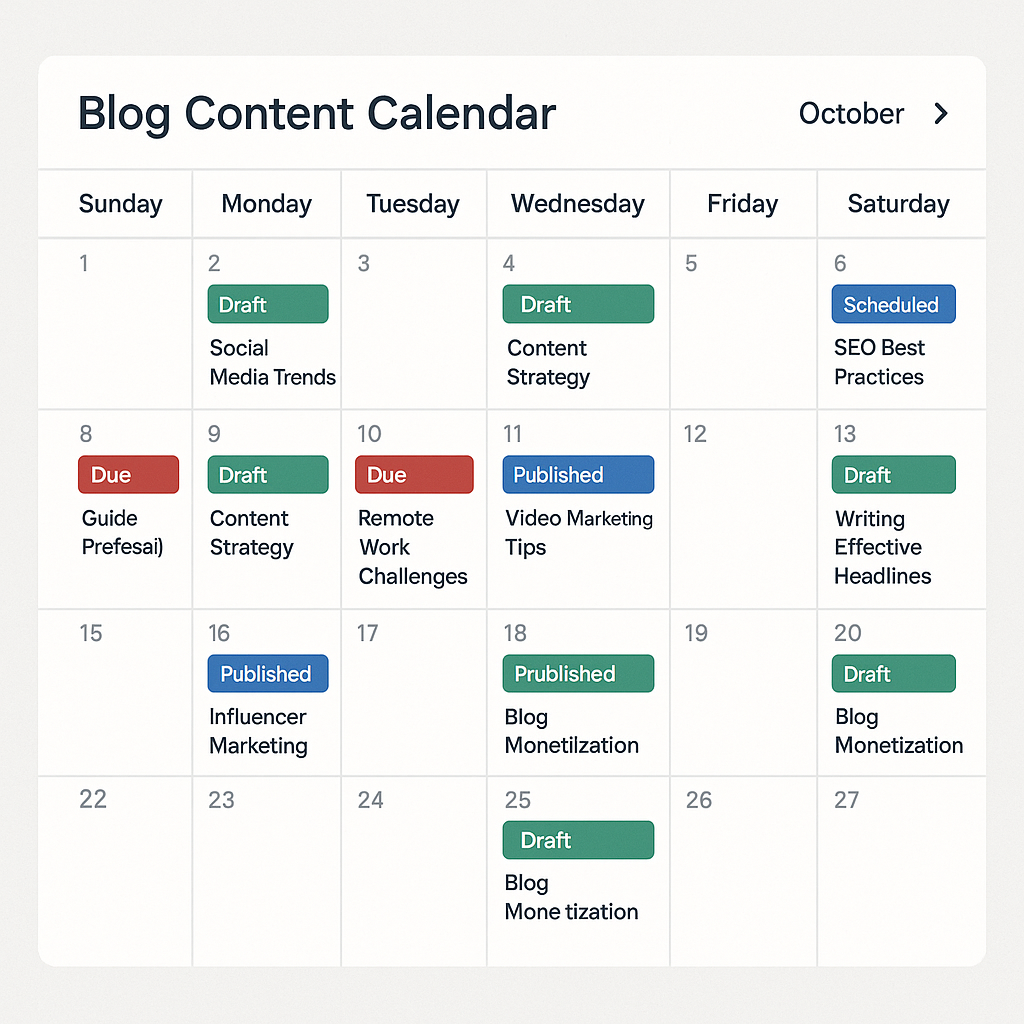Click the green Draft swatch on Content Strategy, October 9
The image size is (1024, 1024).
267,474
